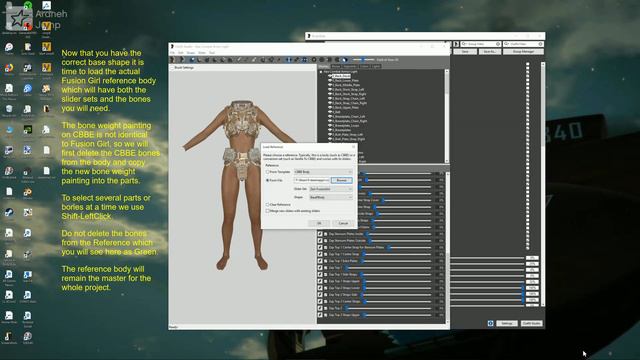The height and width of the screenshot is (360, 640).
Task: Choose the highlighted Select tool in the toolbar
Action: pos(192,60)
